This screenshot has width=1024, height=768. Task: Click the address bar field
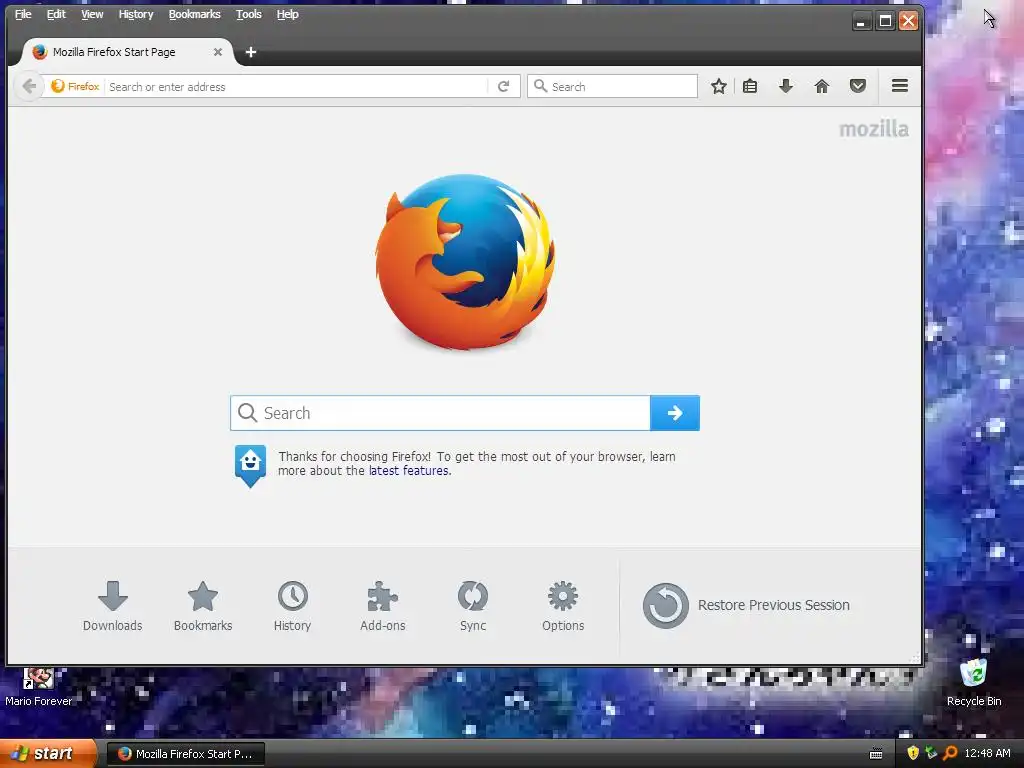click(297, 86)
